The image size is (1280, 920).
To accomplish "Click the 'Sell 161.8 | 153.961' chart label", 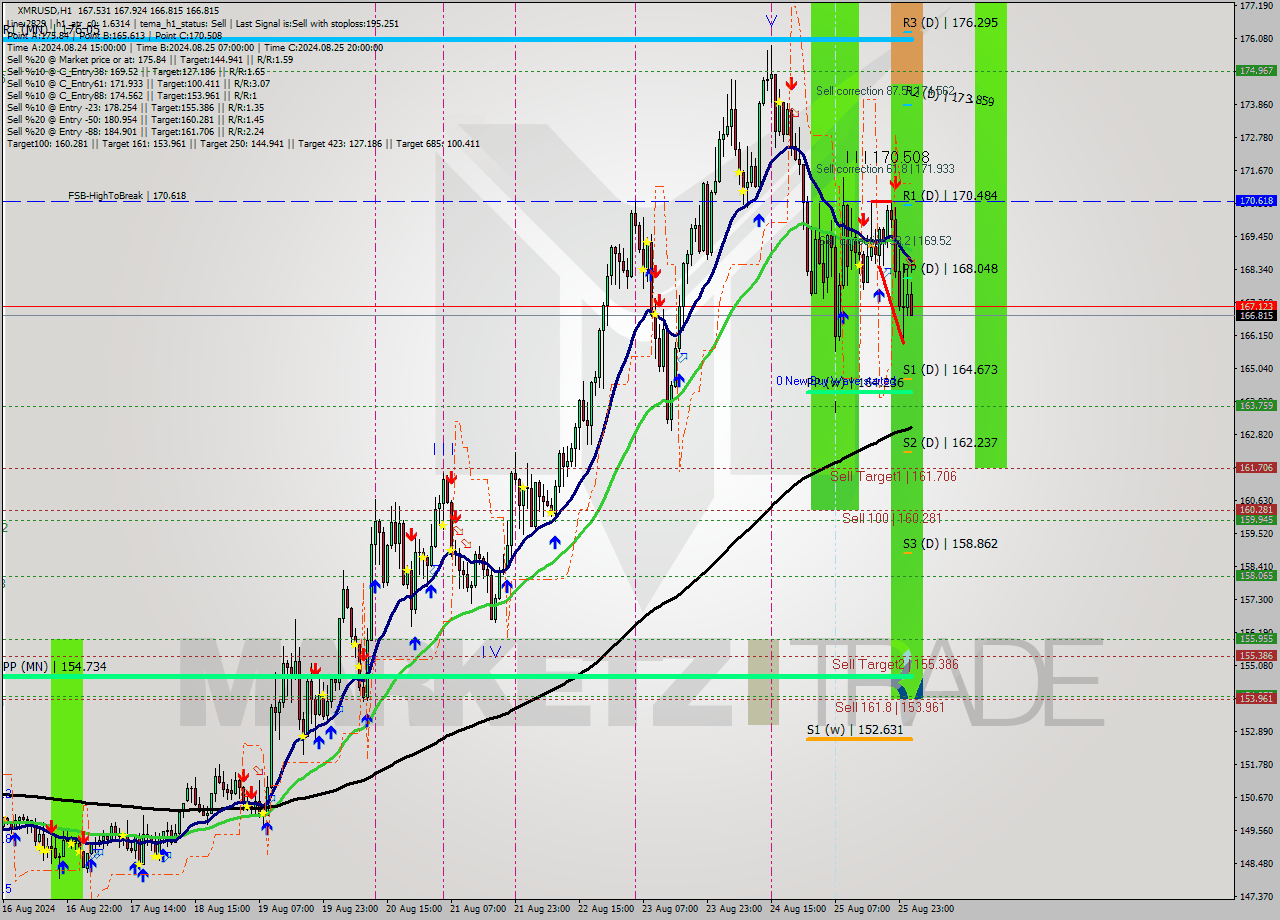I will point(890,707).
